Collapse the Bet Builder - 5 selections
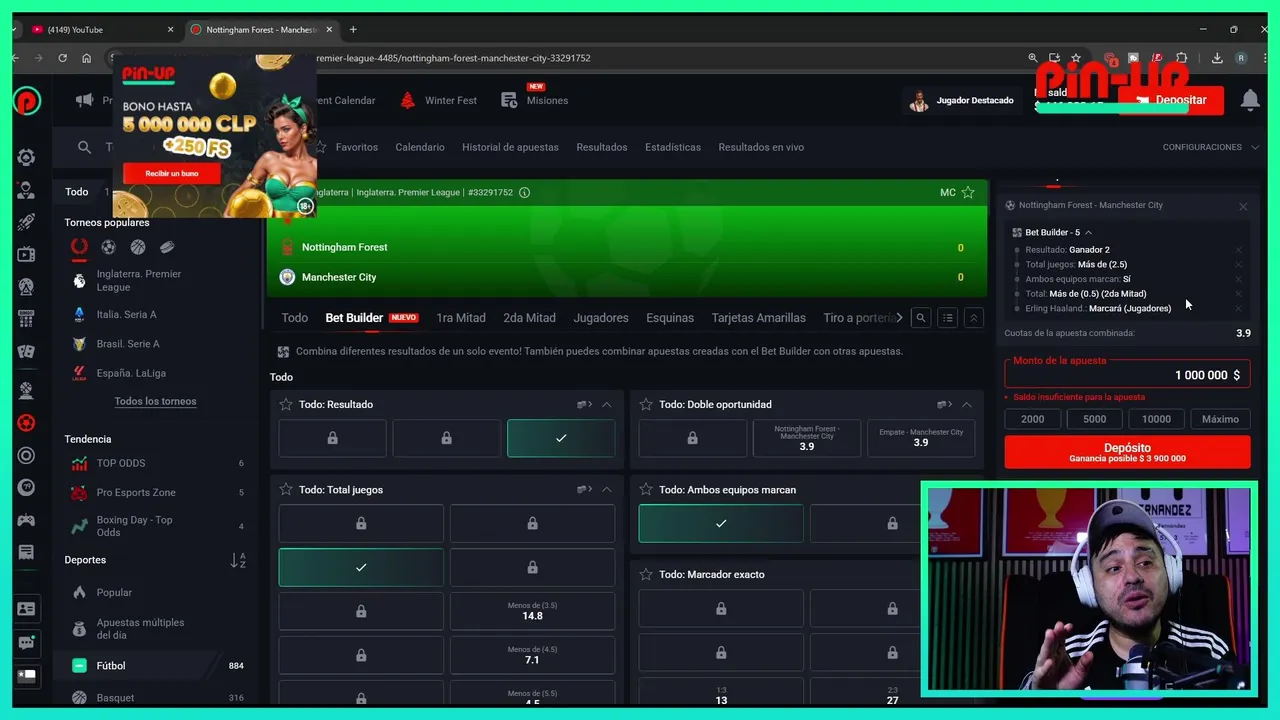Screen dimensions: 1280x720 coord(1089,232)
